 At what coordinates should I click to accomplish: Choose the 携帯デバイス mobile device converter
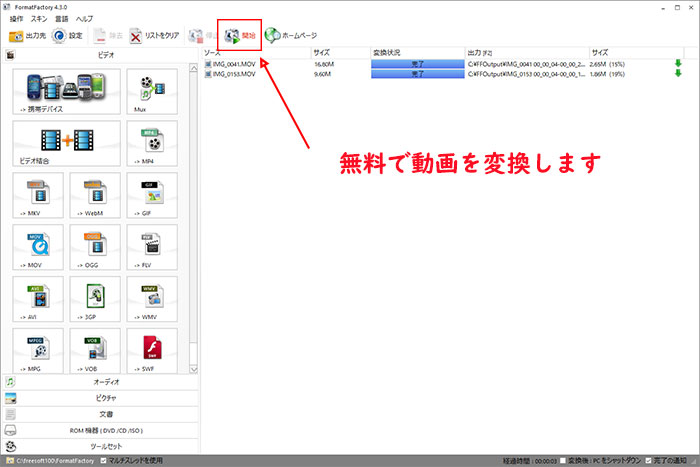67,92
